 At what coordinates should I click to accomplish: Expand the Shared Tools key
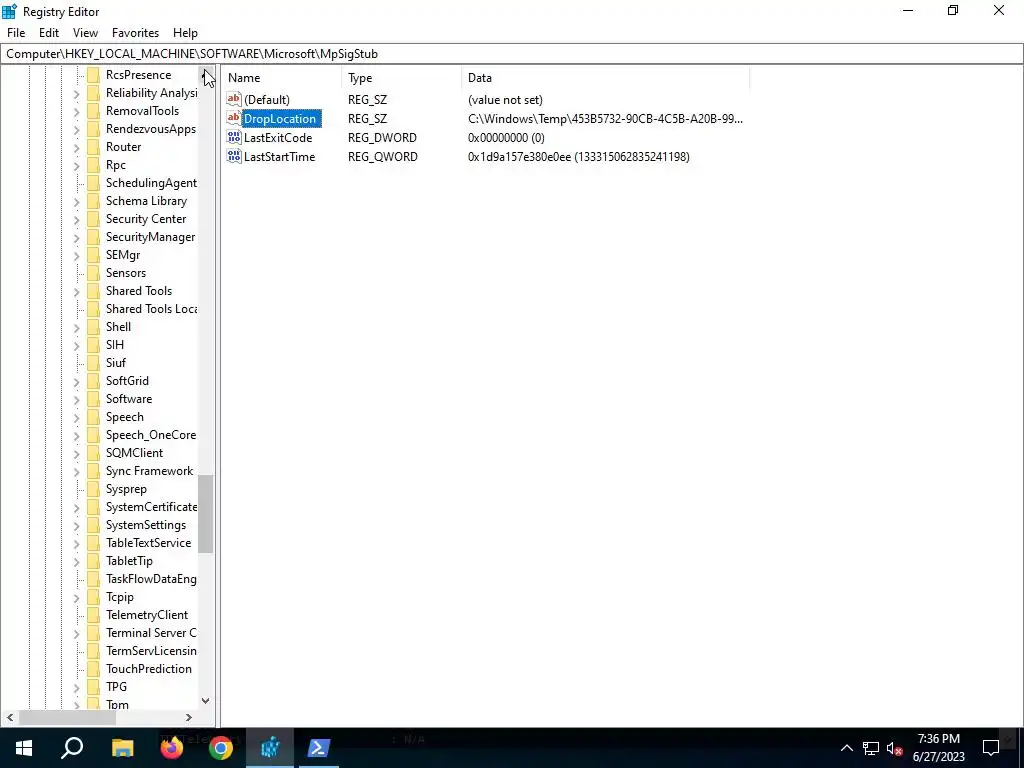pos(76,291)
